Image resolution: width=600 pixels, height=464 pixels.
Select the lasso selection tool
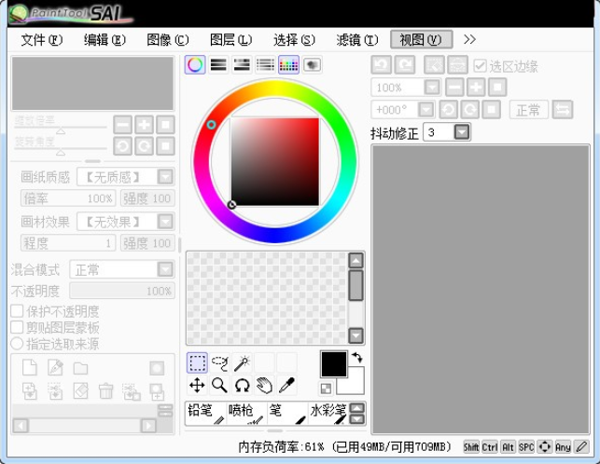(x=220, y=363)
